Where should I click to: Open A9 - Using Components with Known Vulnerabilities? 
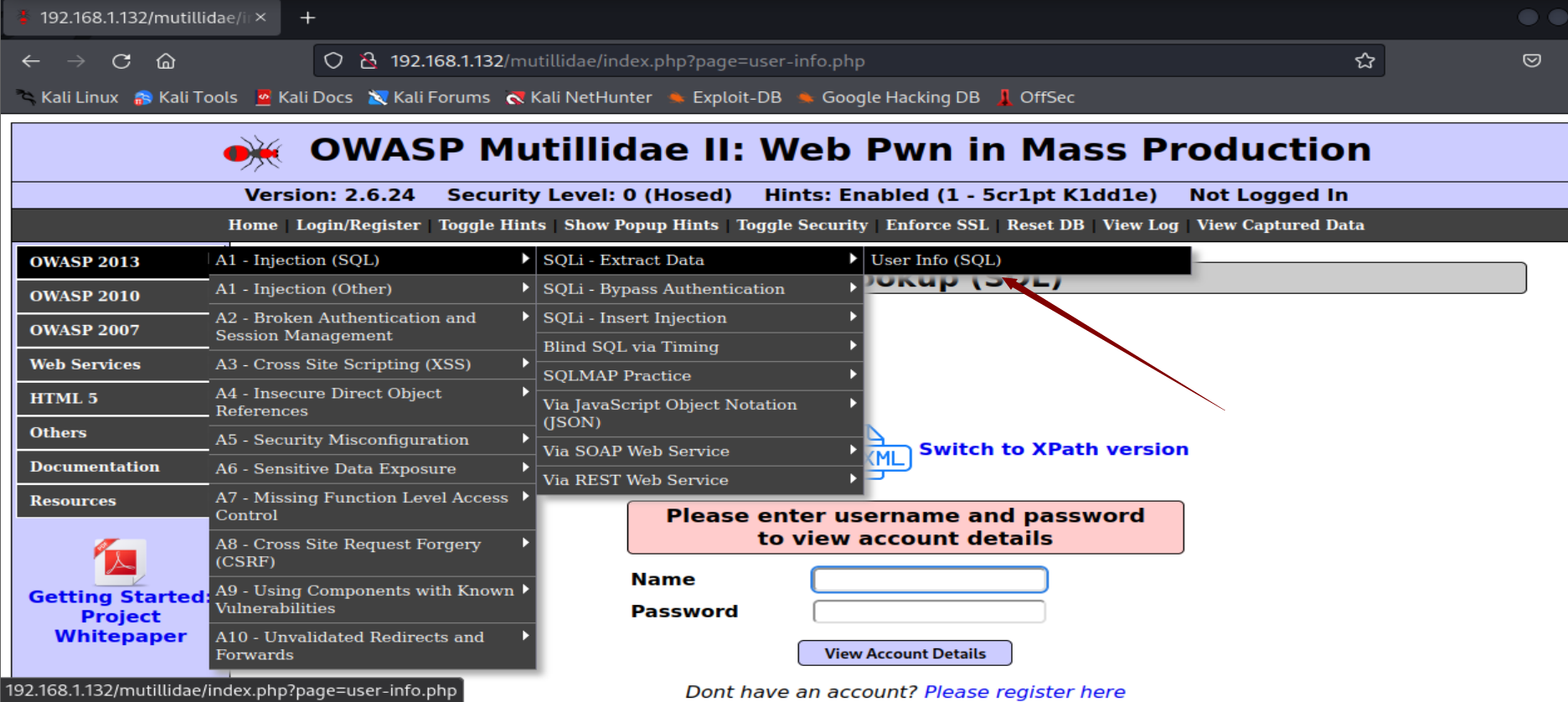coord(372,600)
